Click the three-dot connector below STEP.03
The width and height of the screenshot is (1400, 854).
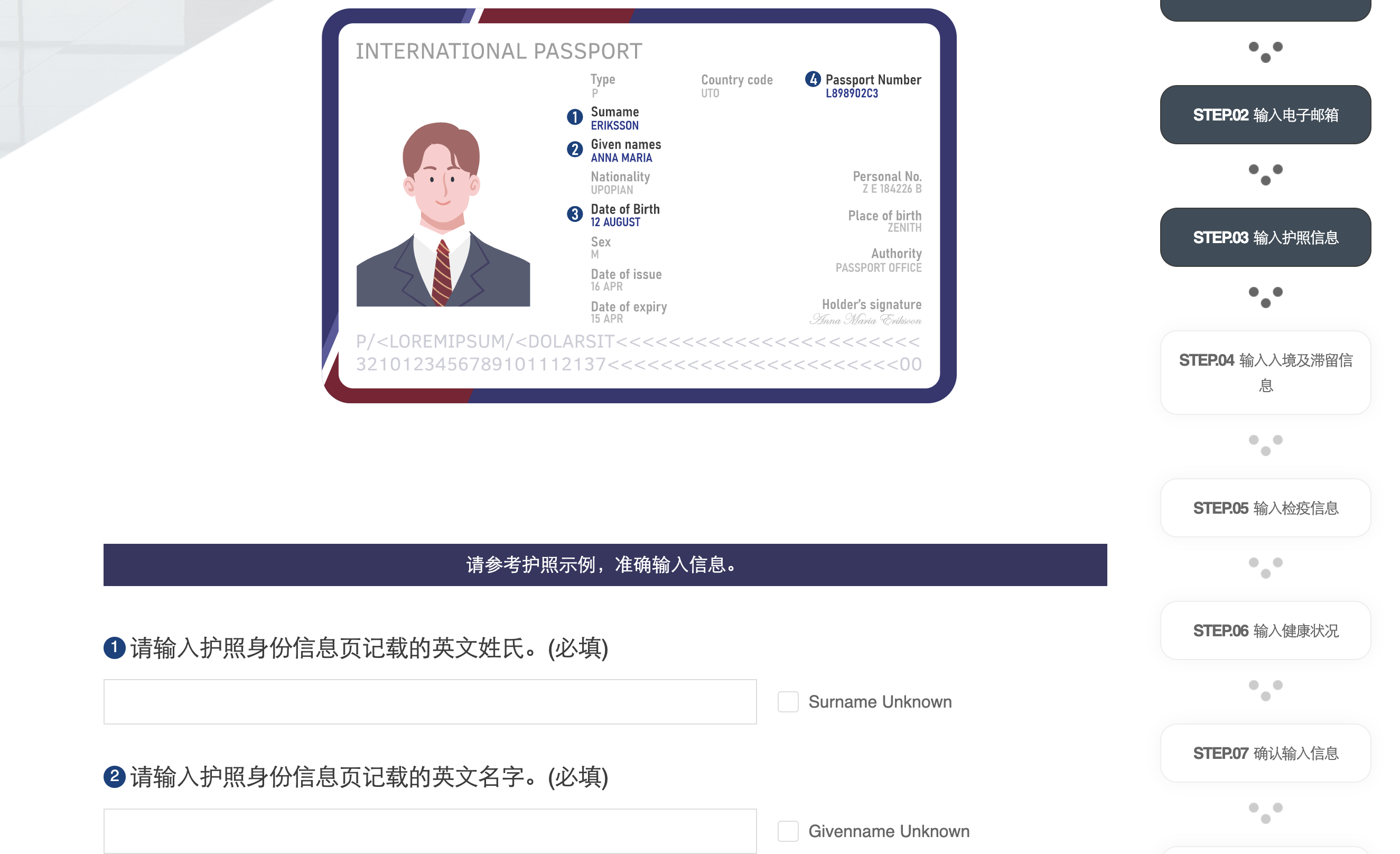(x=1265, y=297)
